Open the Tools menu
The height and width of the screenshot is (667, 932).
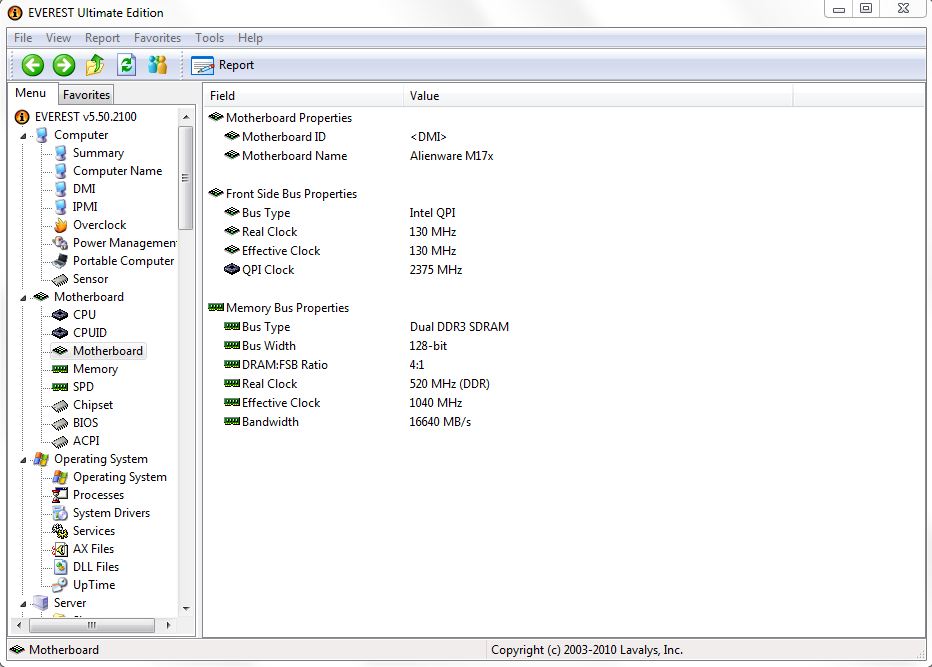coord(209,38)
